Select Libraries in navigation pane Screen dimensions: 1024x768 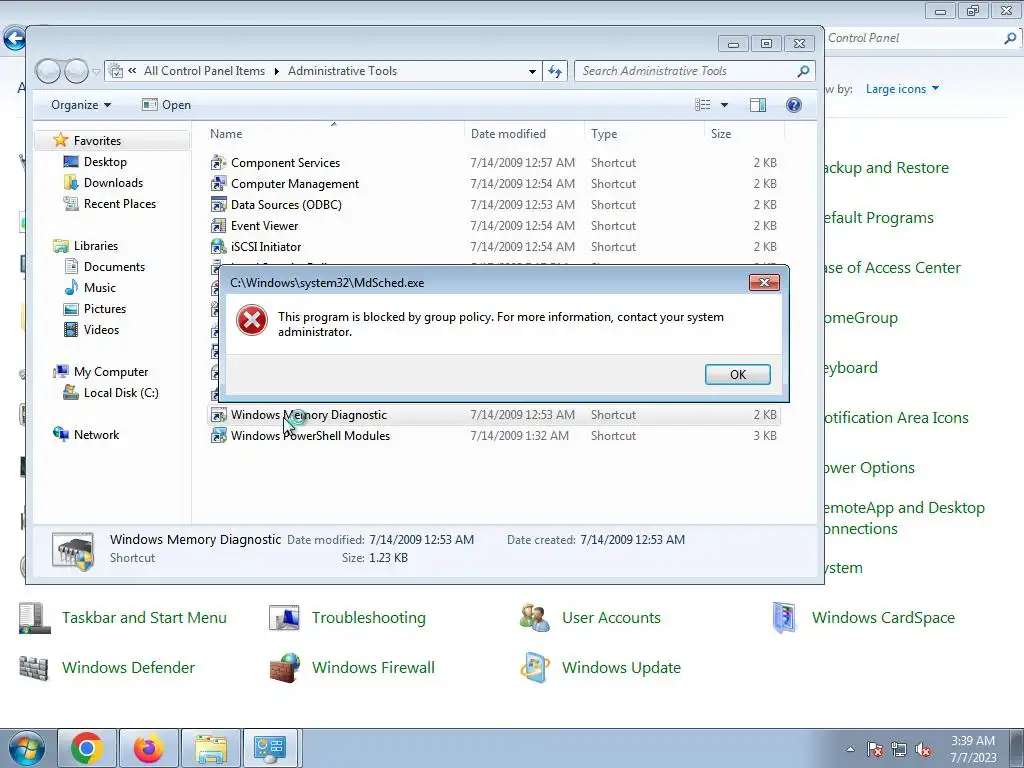[86, 246]
